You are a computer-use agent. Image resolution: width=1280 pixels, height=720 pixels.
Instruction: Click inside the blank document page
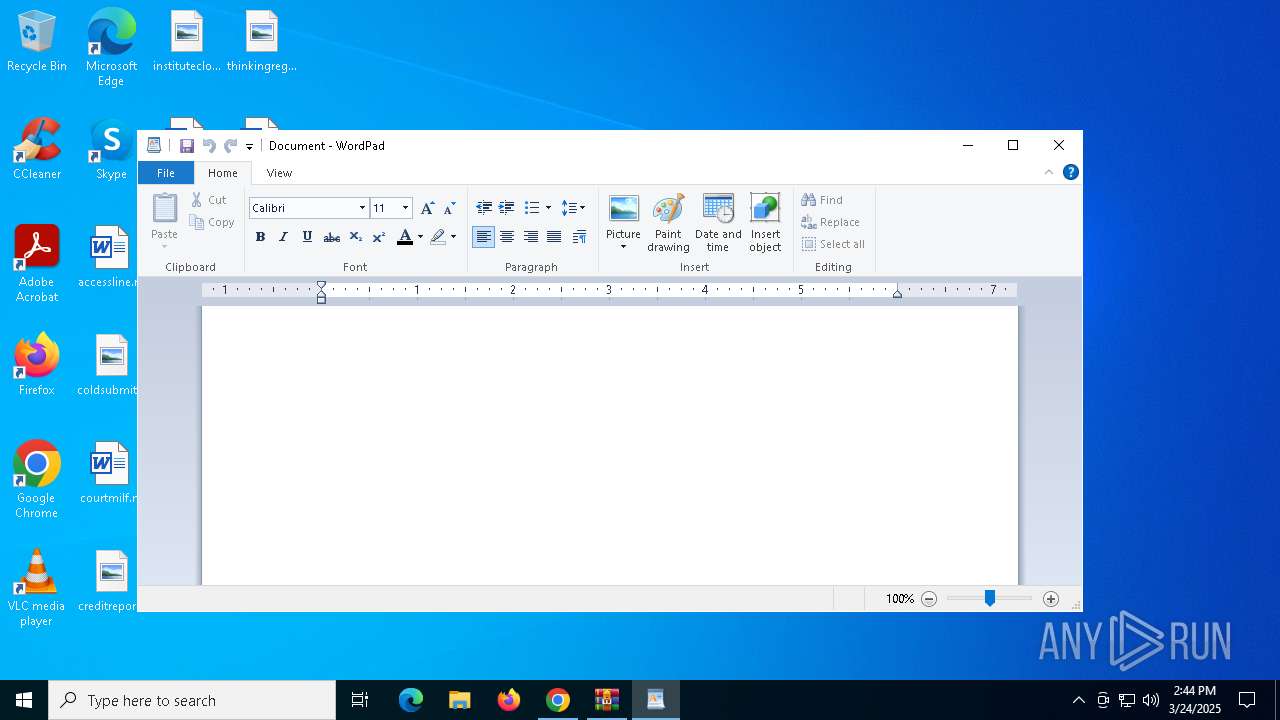coord(609,445)
